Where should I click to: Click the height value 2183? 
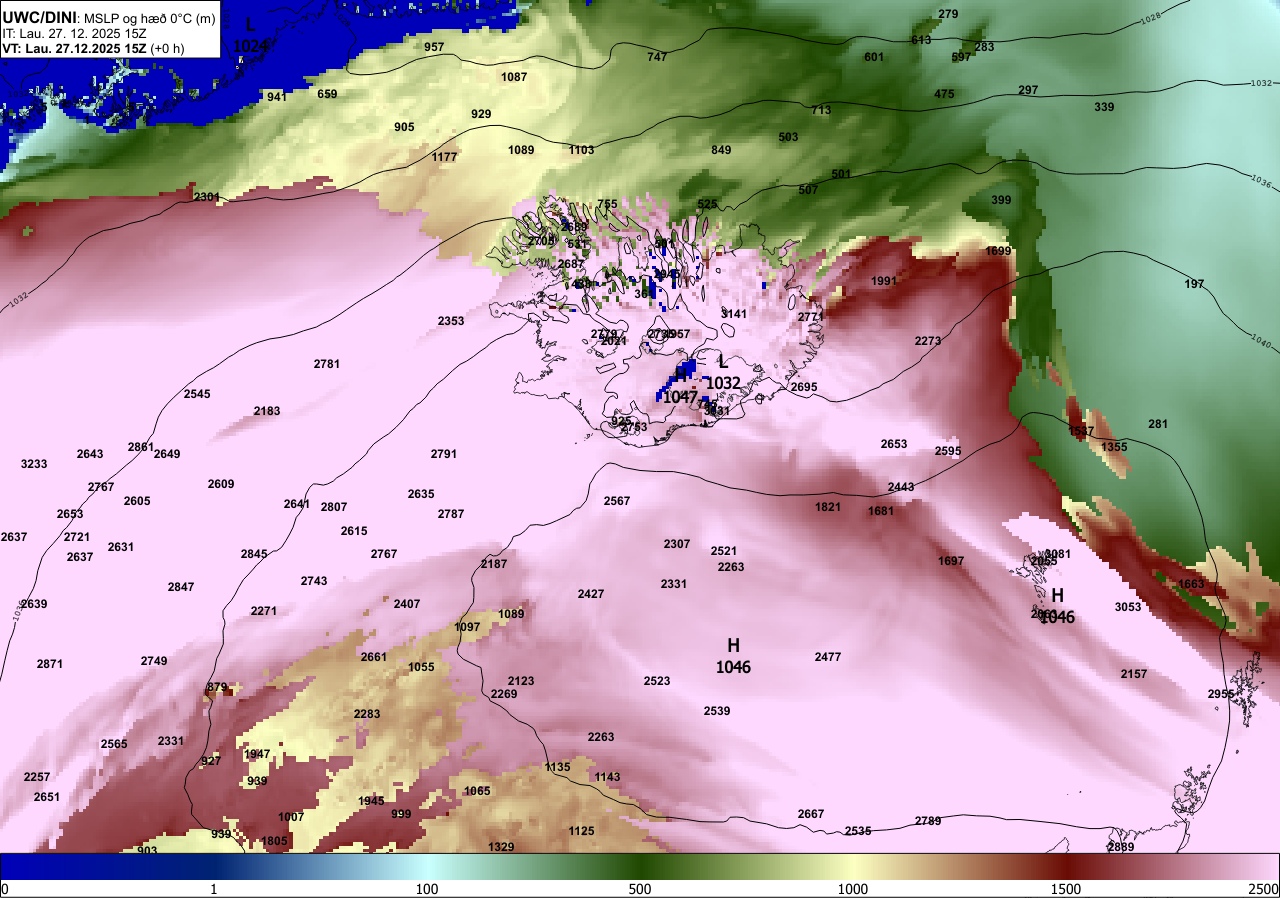(x=267, y=411)
